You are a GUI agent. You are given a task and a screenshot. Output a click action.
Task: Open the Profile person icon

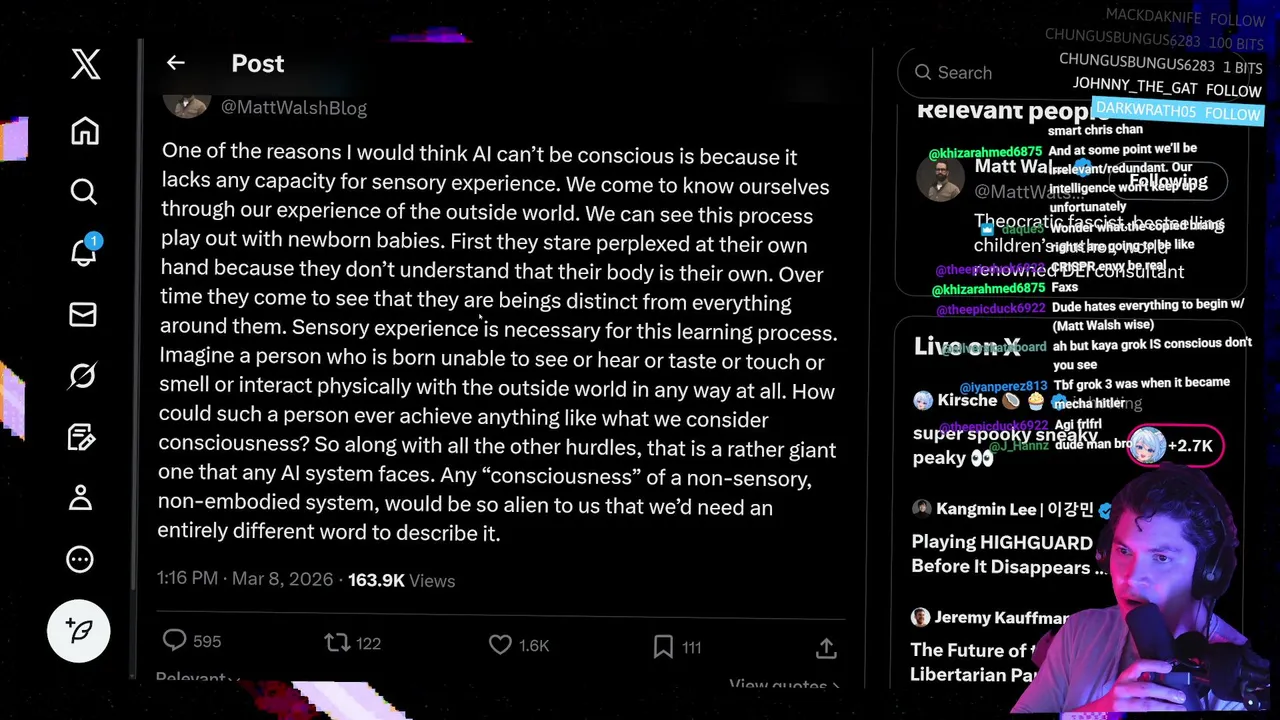(x=81, y=497)
